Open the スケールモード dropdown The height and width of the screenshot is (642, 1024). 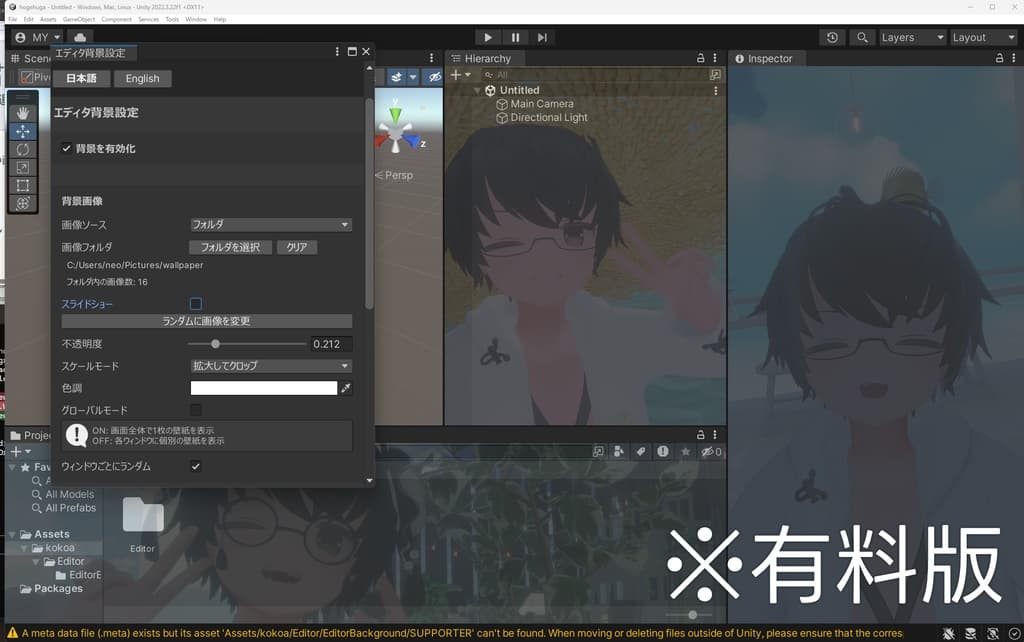270,365
